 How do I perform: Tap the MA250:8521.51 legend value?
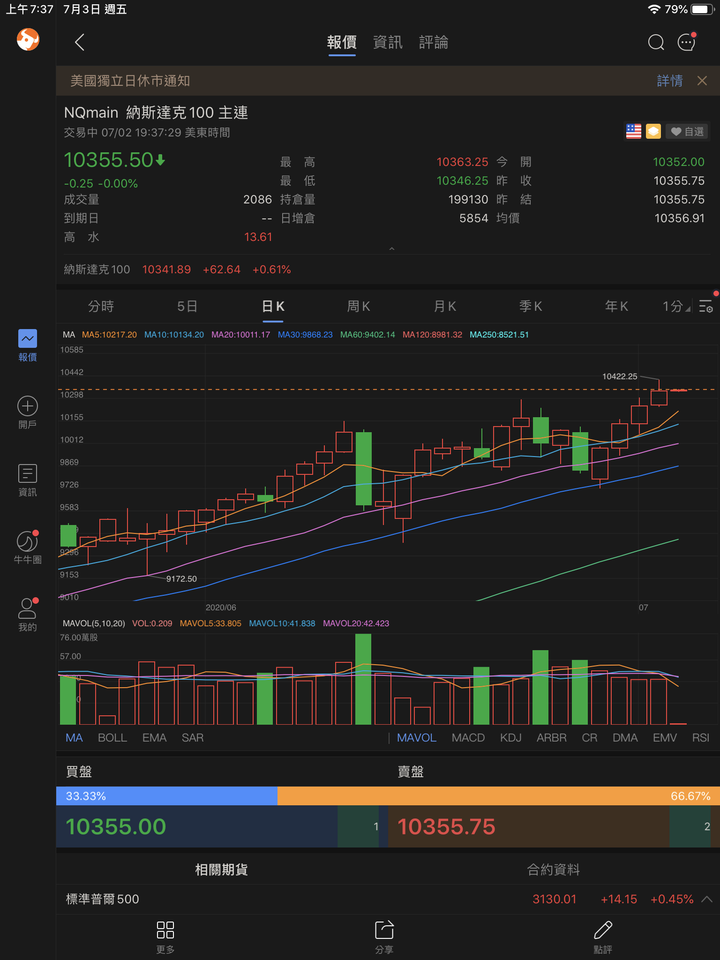click(x=499, y=335)
